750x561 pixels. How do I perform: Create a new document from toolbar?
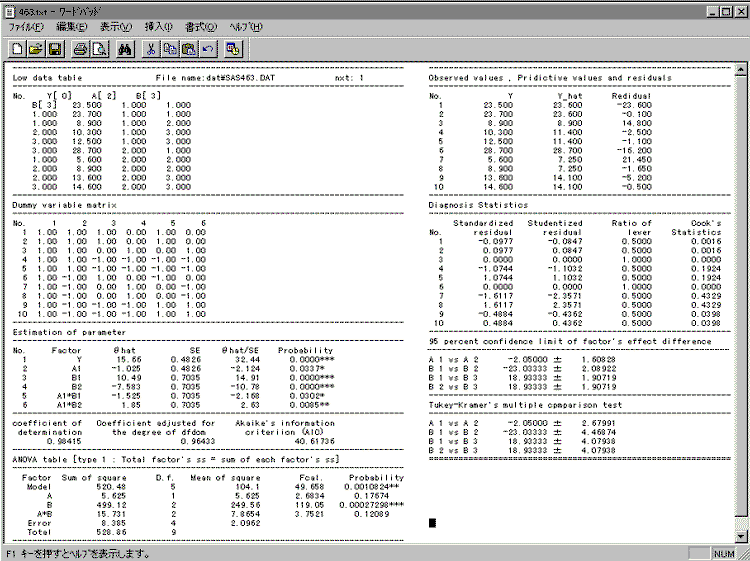click(18, 48)
